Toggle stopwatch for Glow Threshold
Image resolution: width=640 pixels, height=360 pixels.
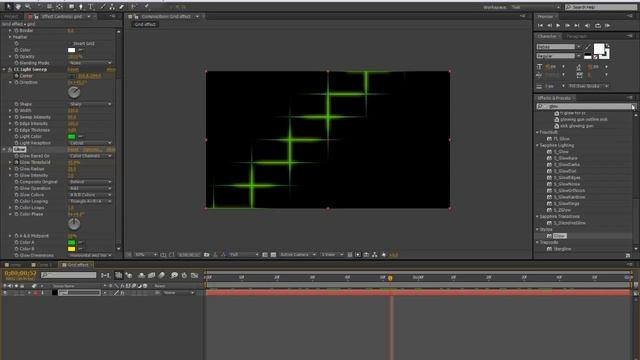click(x=16, y=162)
